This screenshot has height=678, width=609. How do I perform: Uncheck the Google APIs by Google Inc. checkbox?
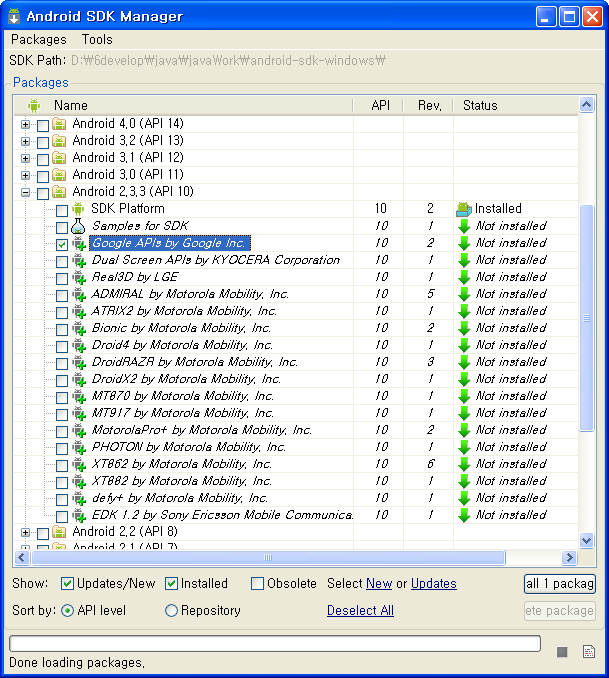click(x=62, y=244)
